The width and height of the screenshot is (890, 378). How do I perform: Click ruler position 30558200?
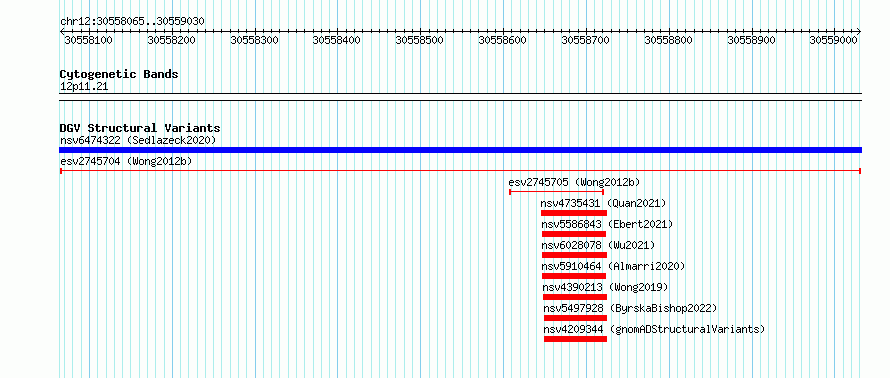click(171, 40)
